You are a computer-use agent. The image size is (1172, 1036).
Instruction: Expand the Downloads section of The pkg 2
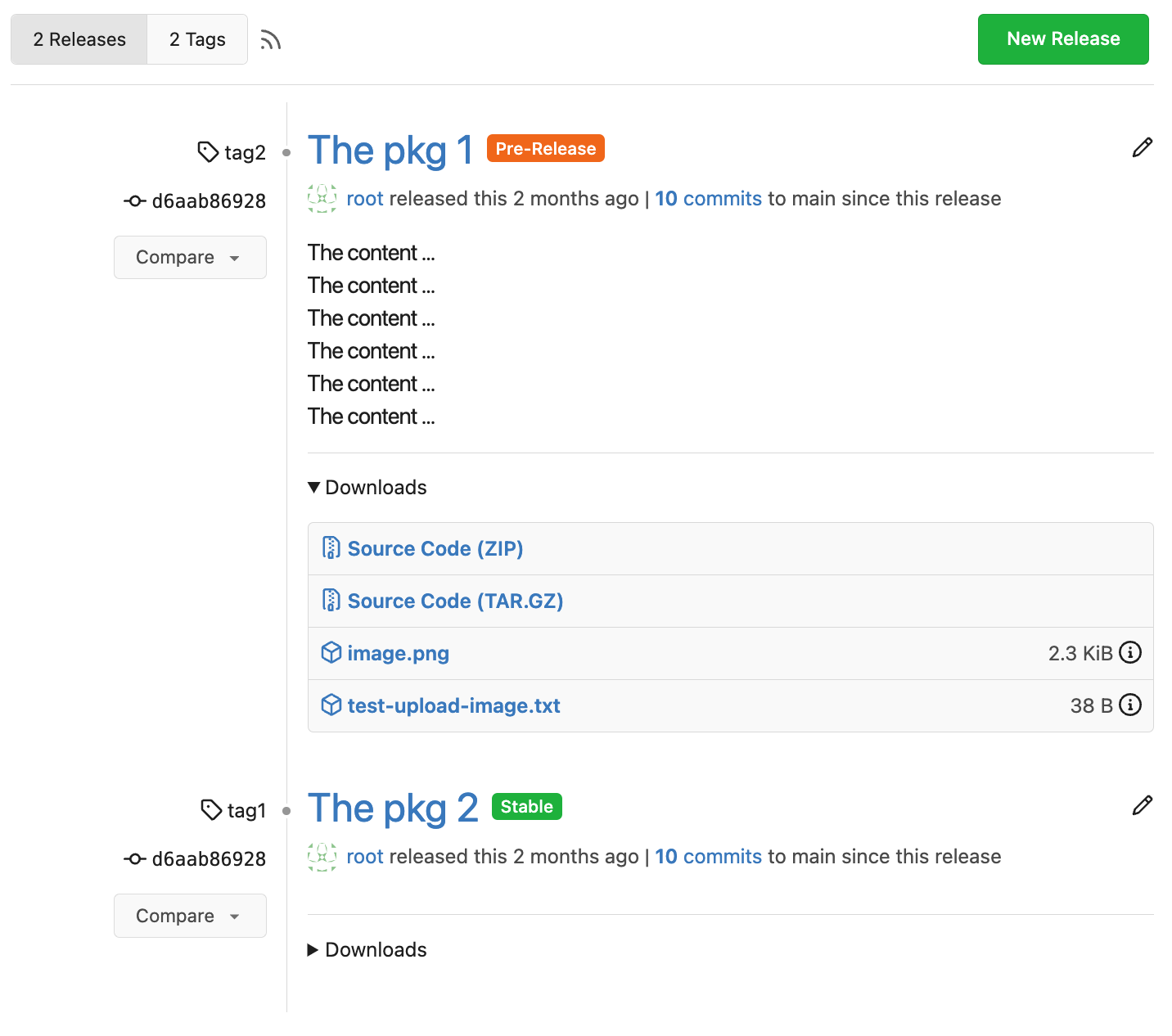(367, 950)
